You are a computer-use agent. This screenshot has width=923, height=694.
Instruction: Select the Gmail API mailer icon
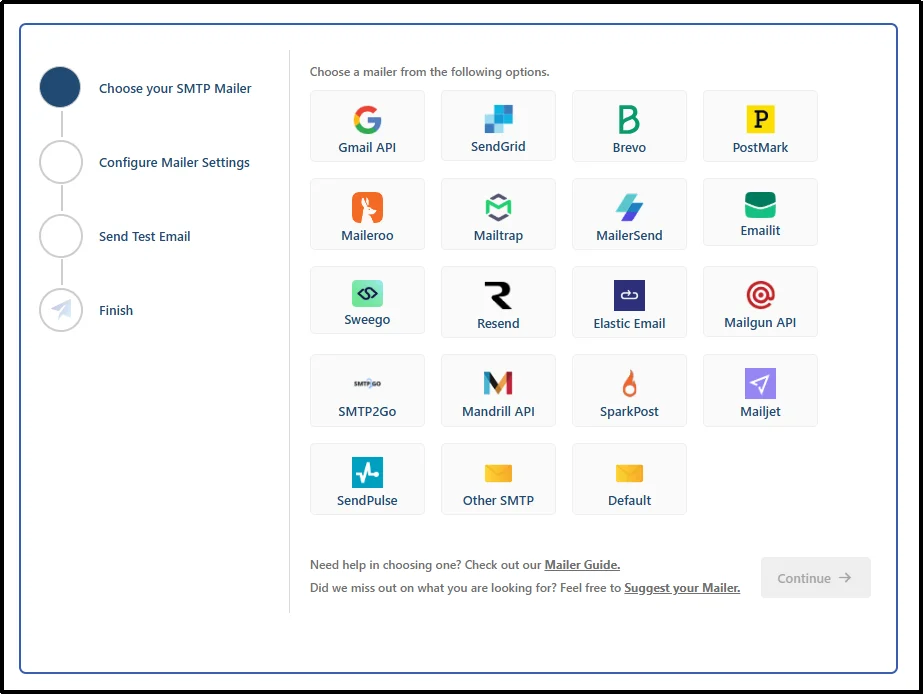(x=367, y=119)
